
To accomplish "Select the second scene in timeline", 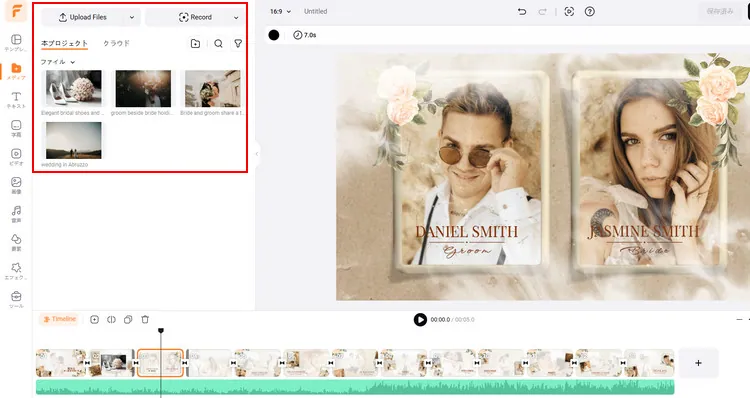I will 111,363.
